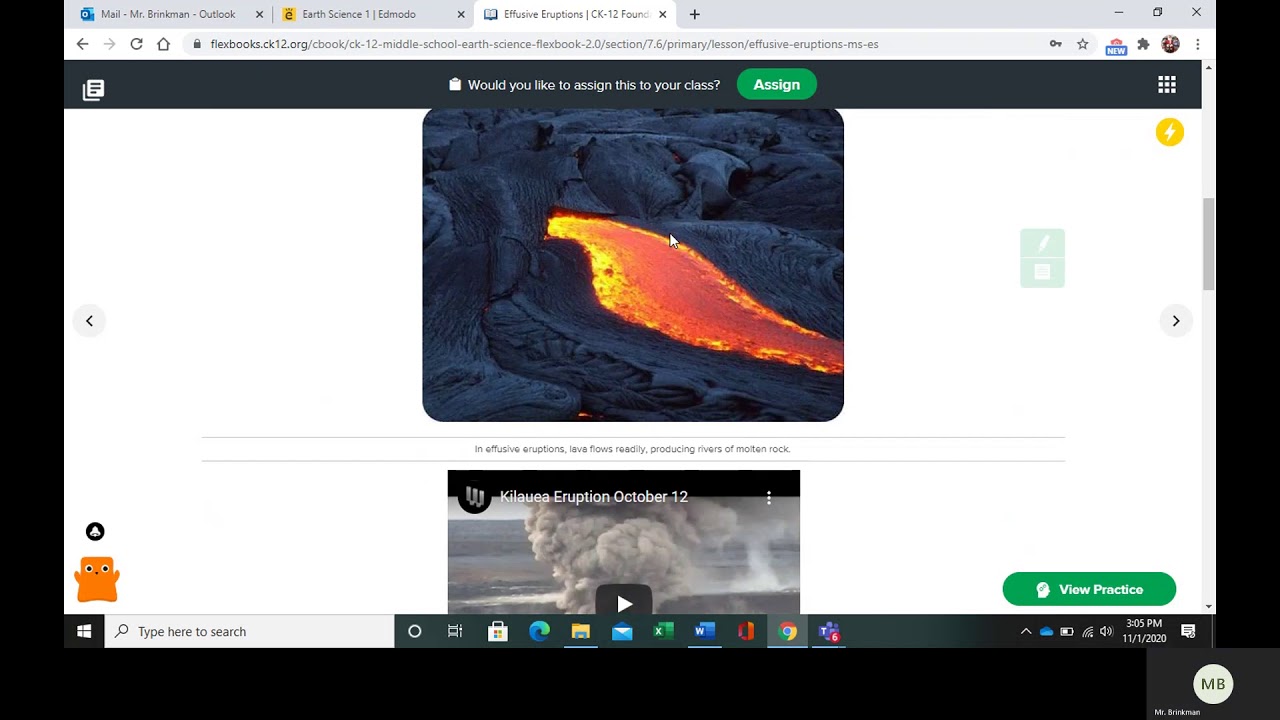1280x720 pixels.
Task: Open Microsoft Edge from the taskbar
Action: coord(539,631)
